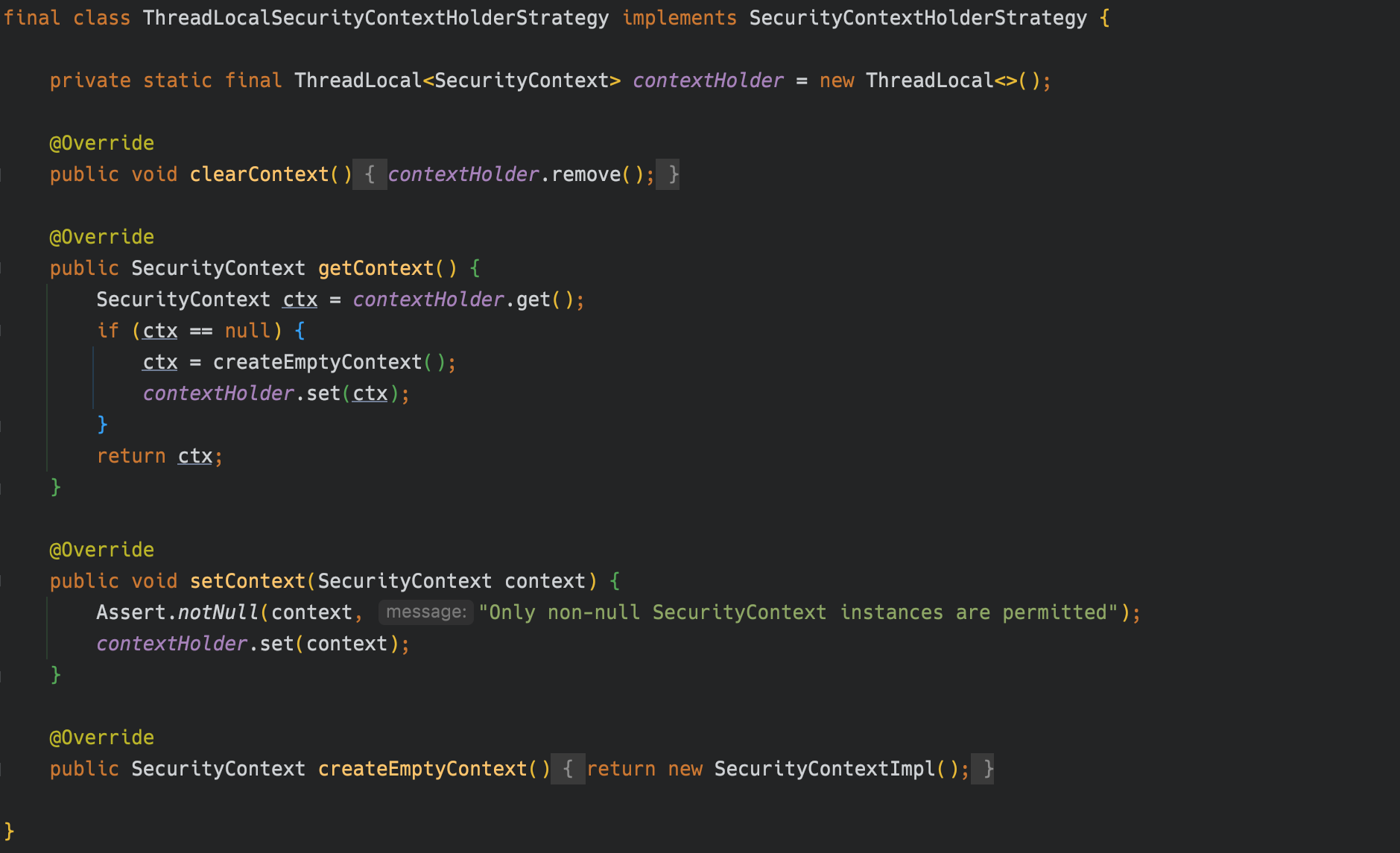This screenshot has width=1400, height=853.
Task: Click the 'message:' parameter inlay hint
Action: pos(426,612)
